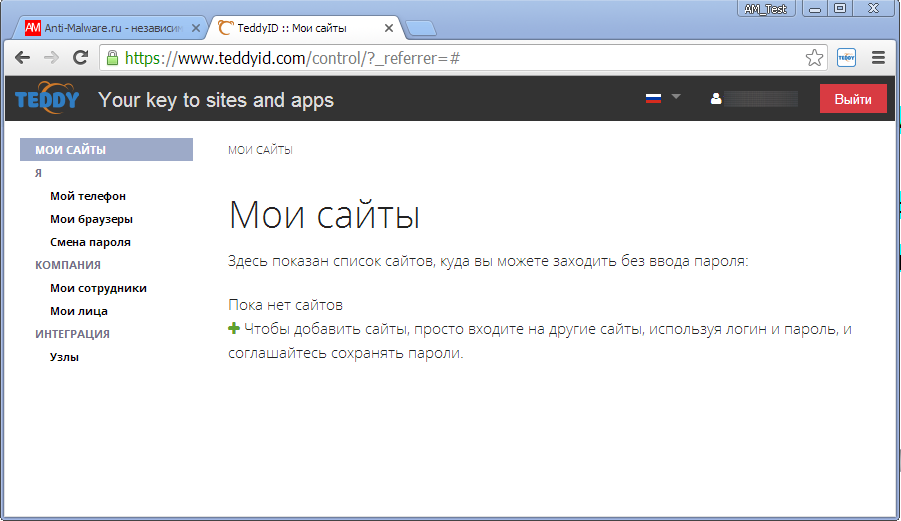Open a new browser tab
The height and width of the screenshot is (521, 901).
pos(421,28)
